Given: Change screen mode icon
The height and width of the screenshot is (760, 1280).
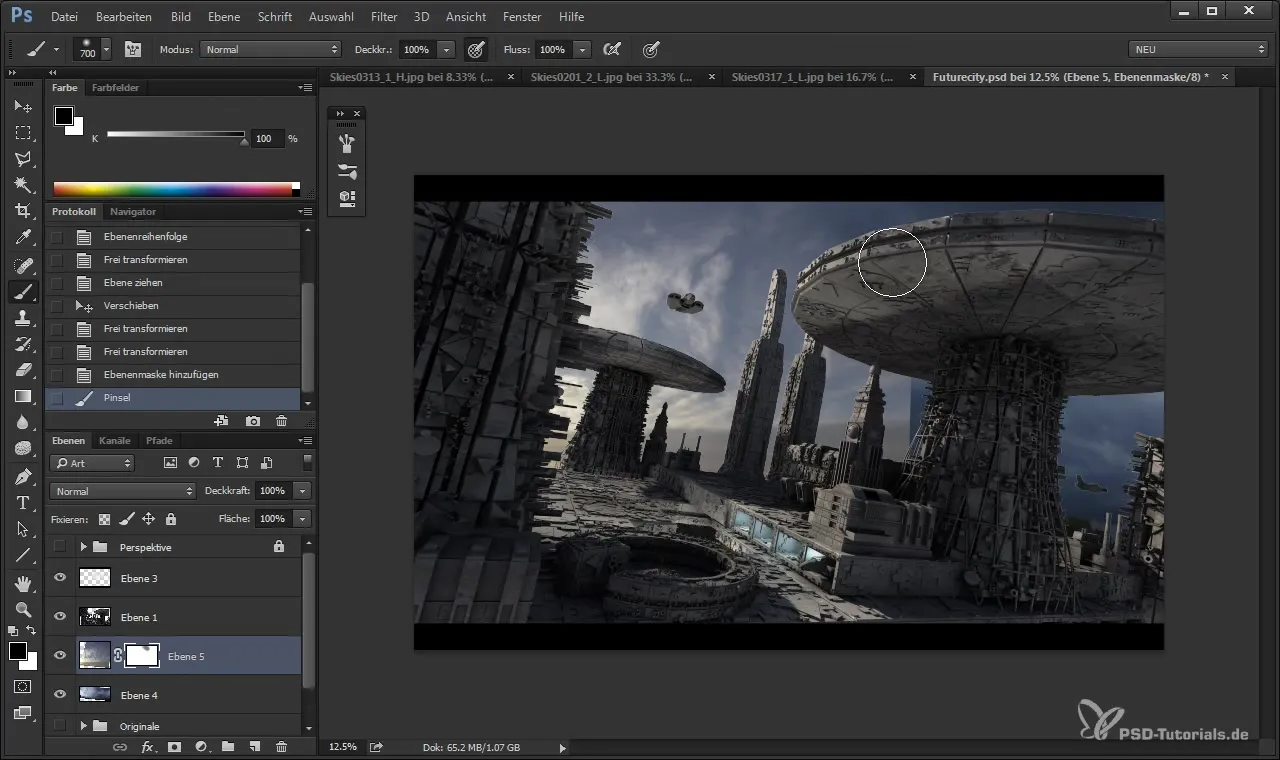Looking at the screenshot, I should point(23,713).
